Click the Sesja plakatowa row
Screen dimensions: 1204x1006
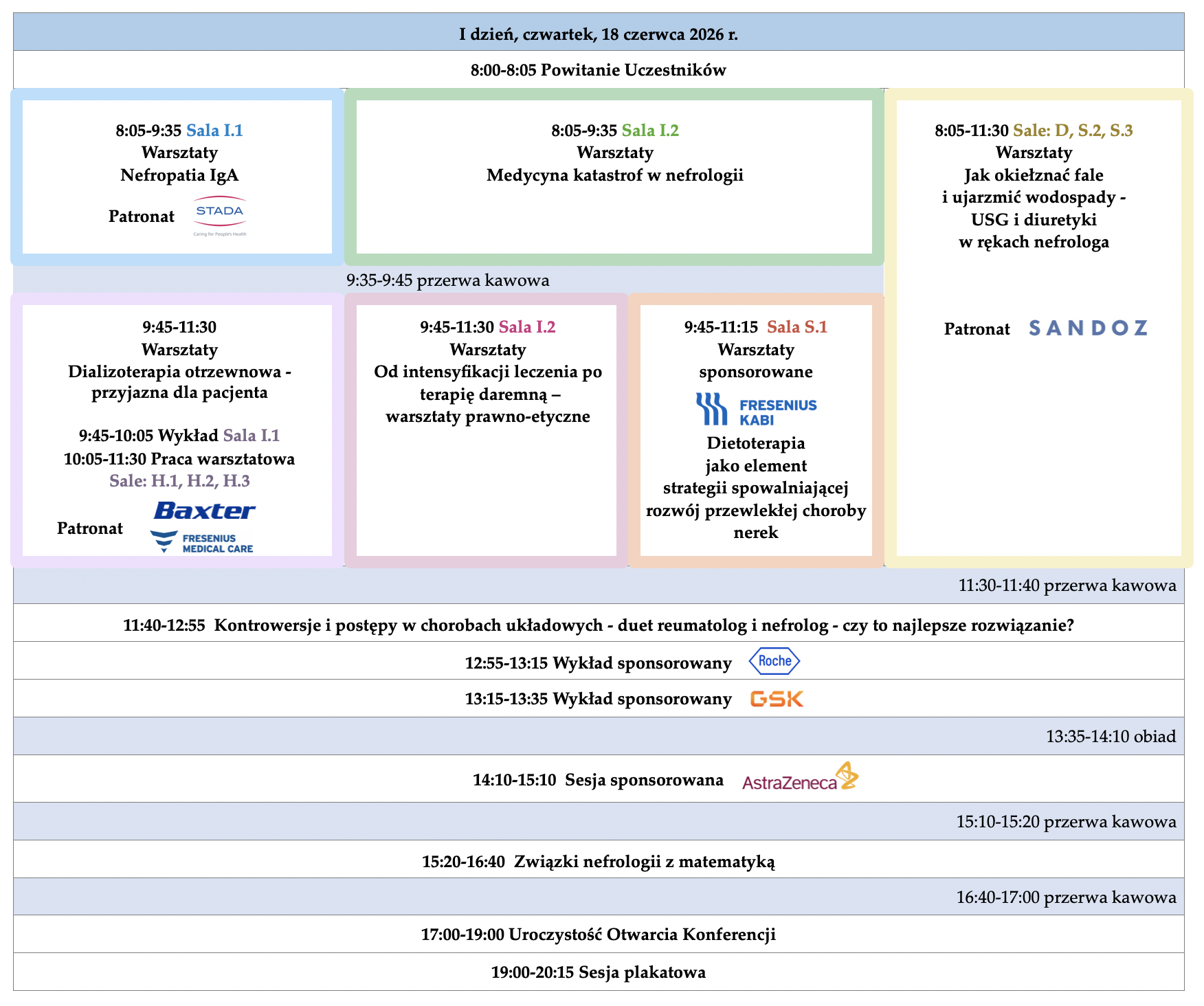pyautogui.click(x=599, y=972)
